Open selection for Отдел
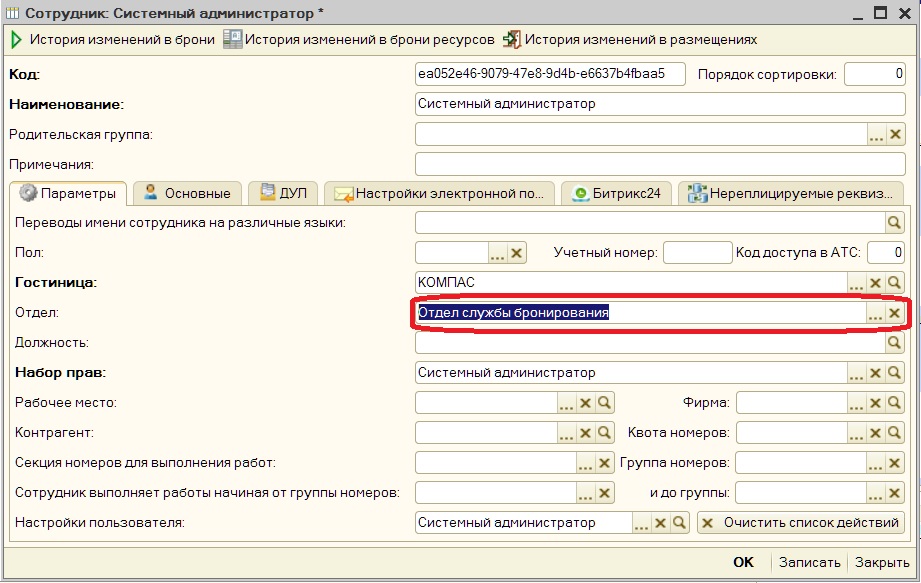Screen dimensions: 921x583 tap(875, 313)
